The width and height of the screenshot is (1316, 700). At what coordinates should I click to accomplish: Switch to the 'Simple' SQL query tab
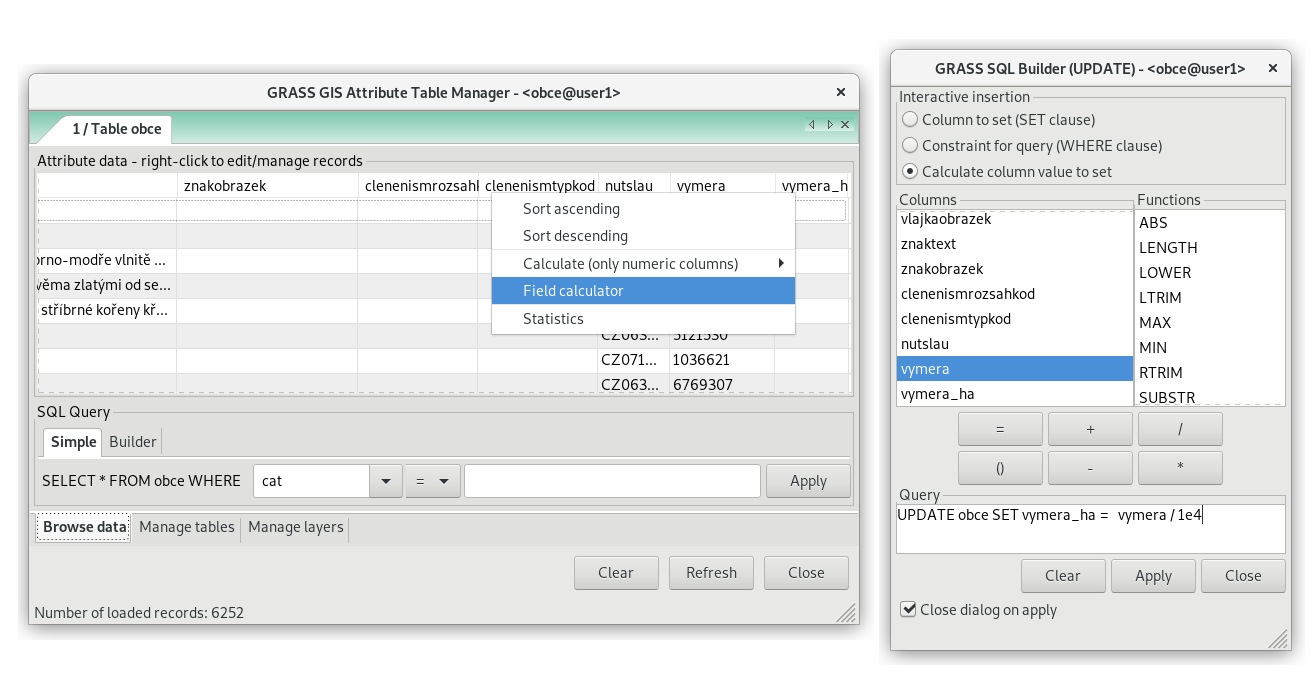[x=74, y=442]
